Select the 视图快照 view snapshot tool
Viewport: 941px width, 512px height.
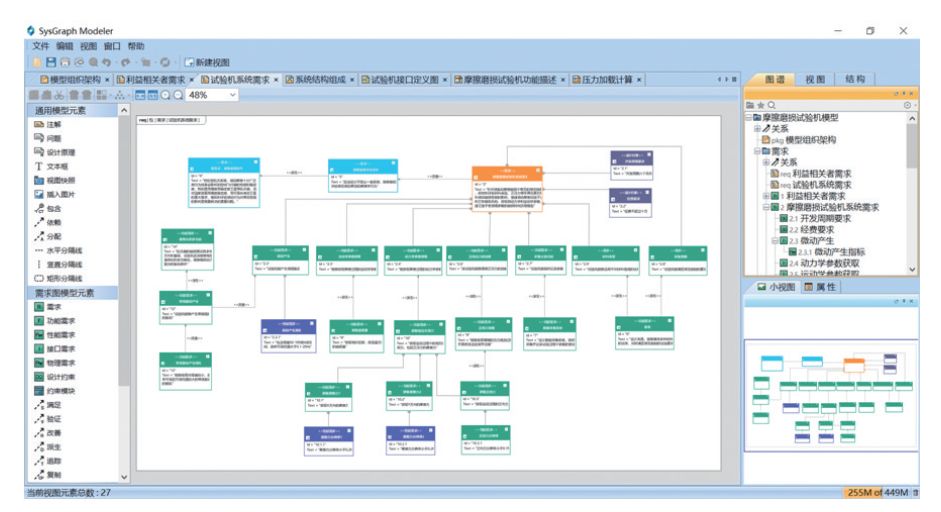point(55,180)
